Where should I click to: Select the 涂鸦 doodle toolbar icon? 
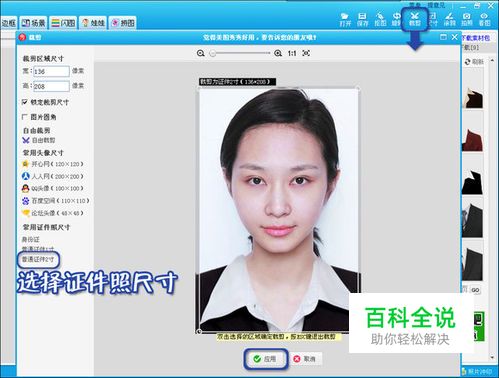click(449, 20)
